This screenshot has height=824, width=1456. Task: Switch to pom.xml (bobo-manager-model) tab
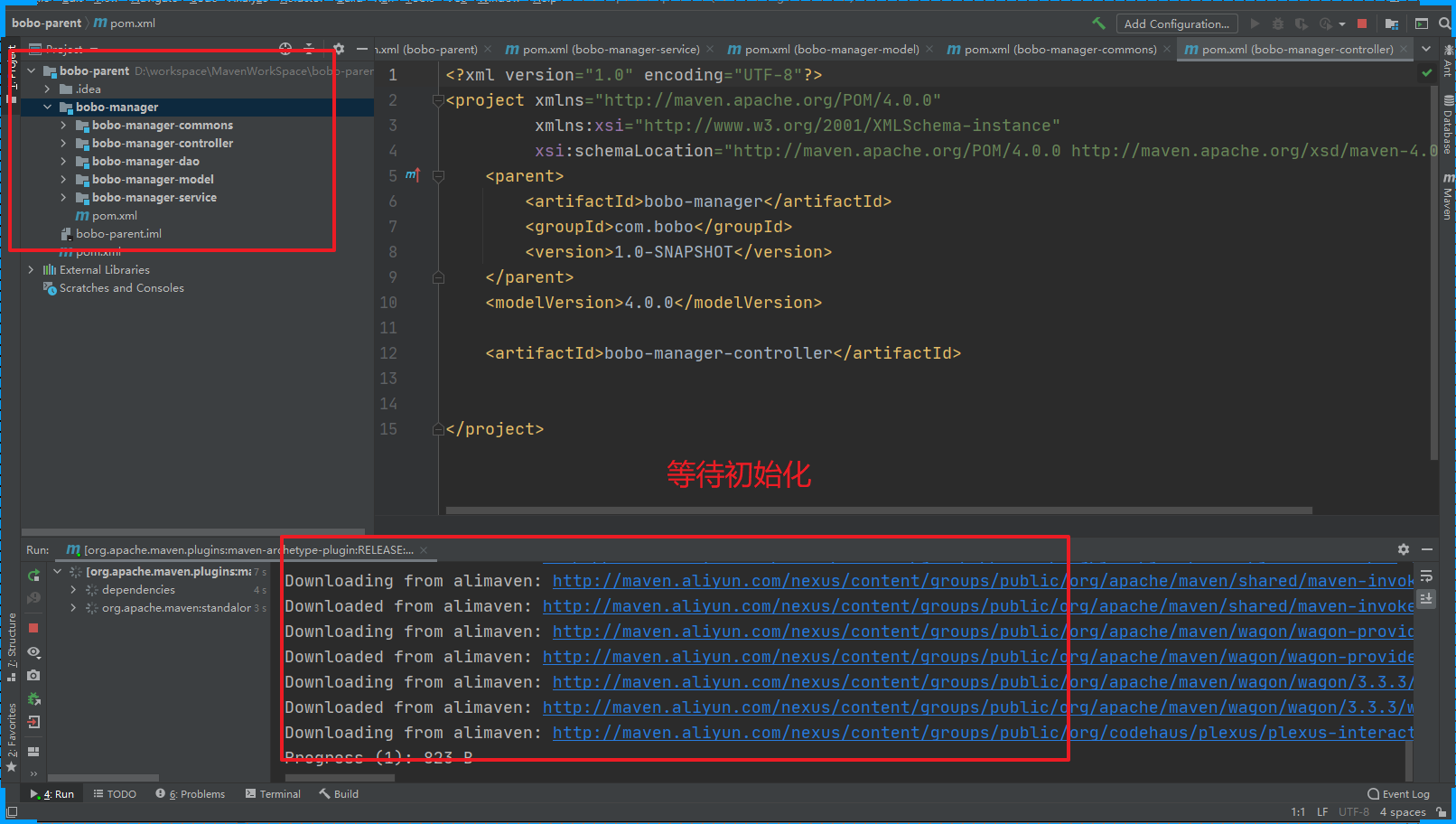pyautogui.click(x=824, y=49)
